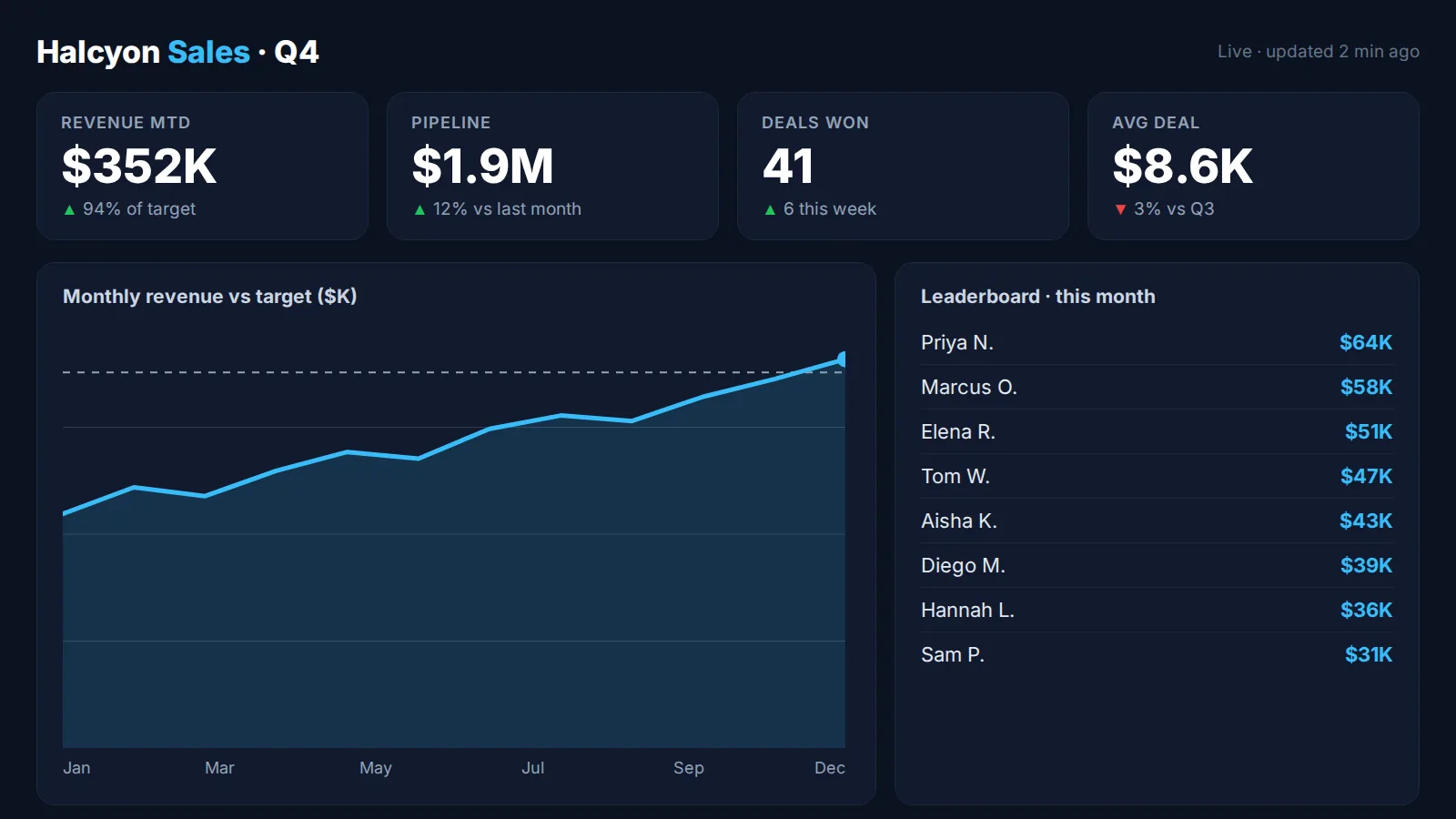This screenshot has height=819, width=1456.
Task: Click the $47K leaderboard amount
Action: [1366, 477]
